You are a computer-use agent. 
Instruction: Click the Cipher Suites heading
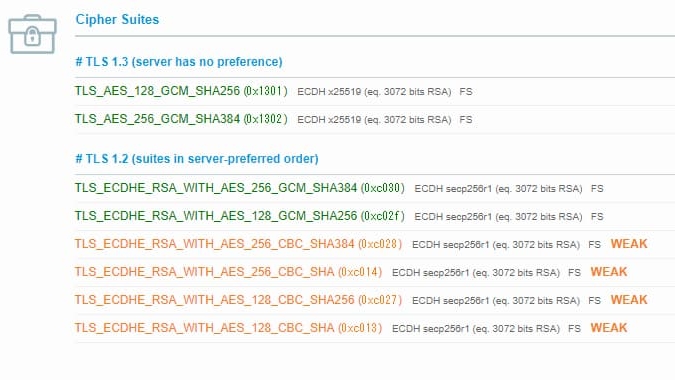(x=117, y=19)
